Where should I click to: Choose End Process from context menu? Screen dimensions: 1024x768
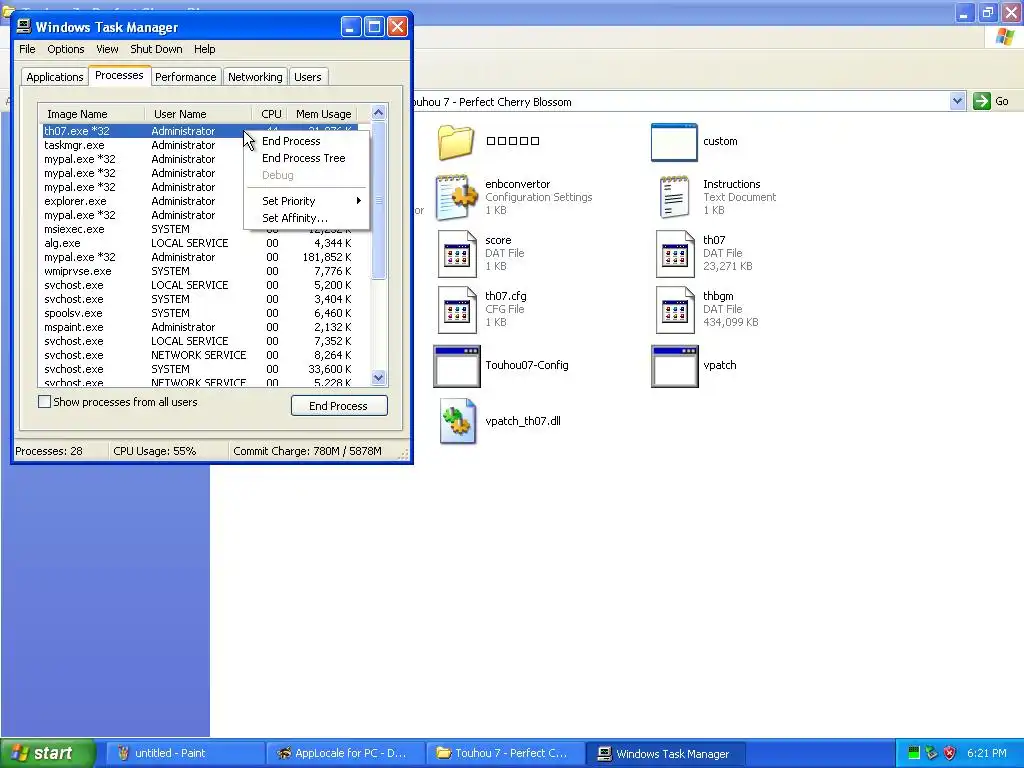click(306, 141)
